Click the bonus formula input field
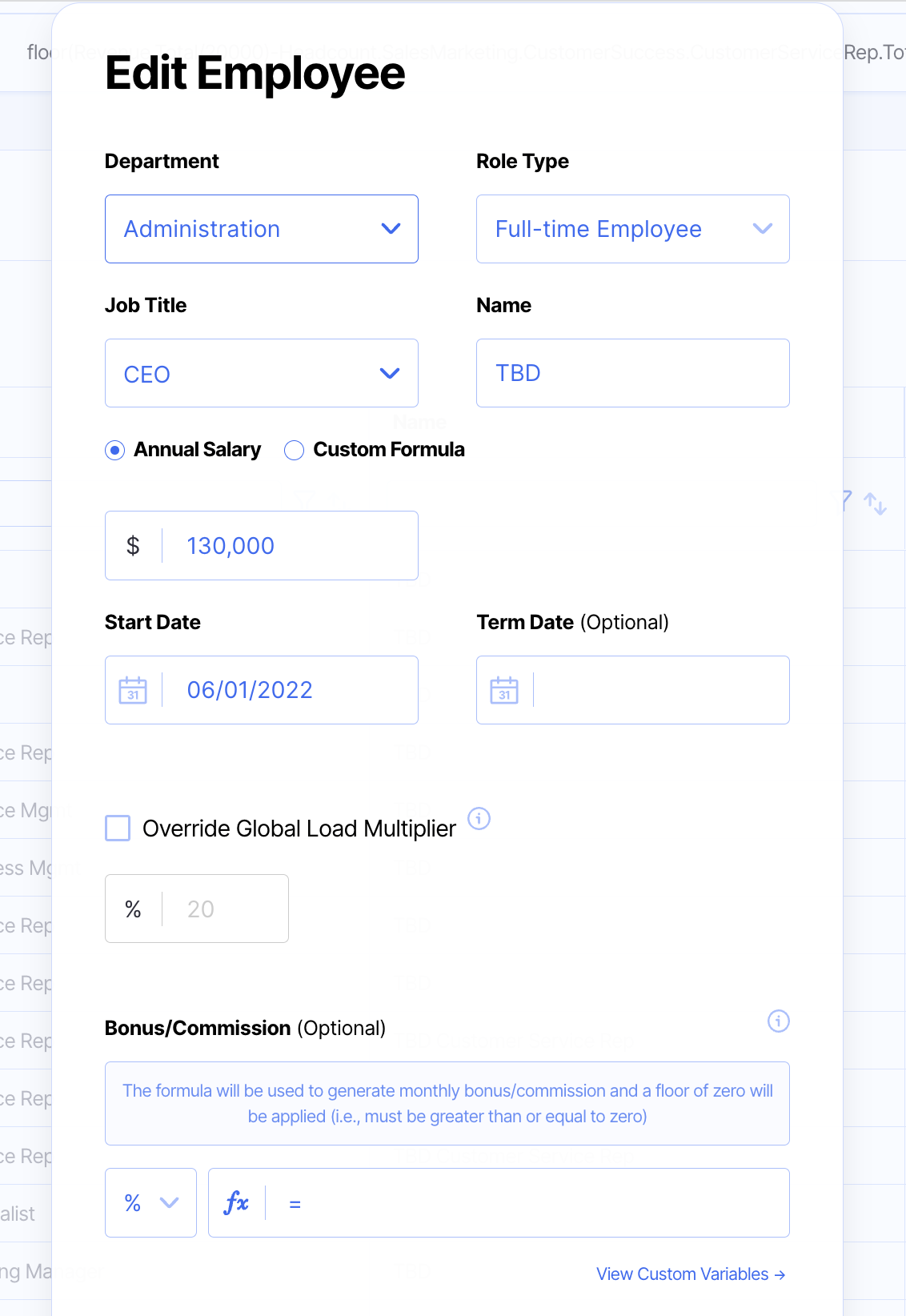906x1316 pixels. [x=536, y=1202]
